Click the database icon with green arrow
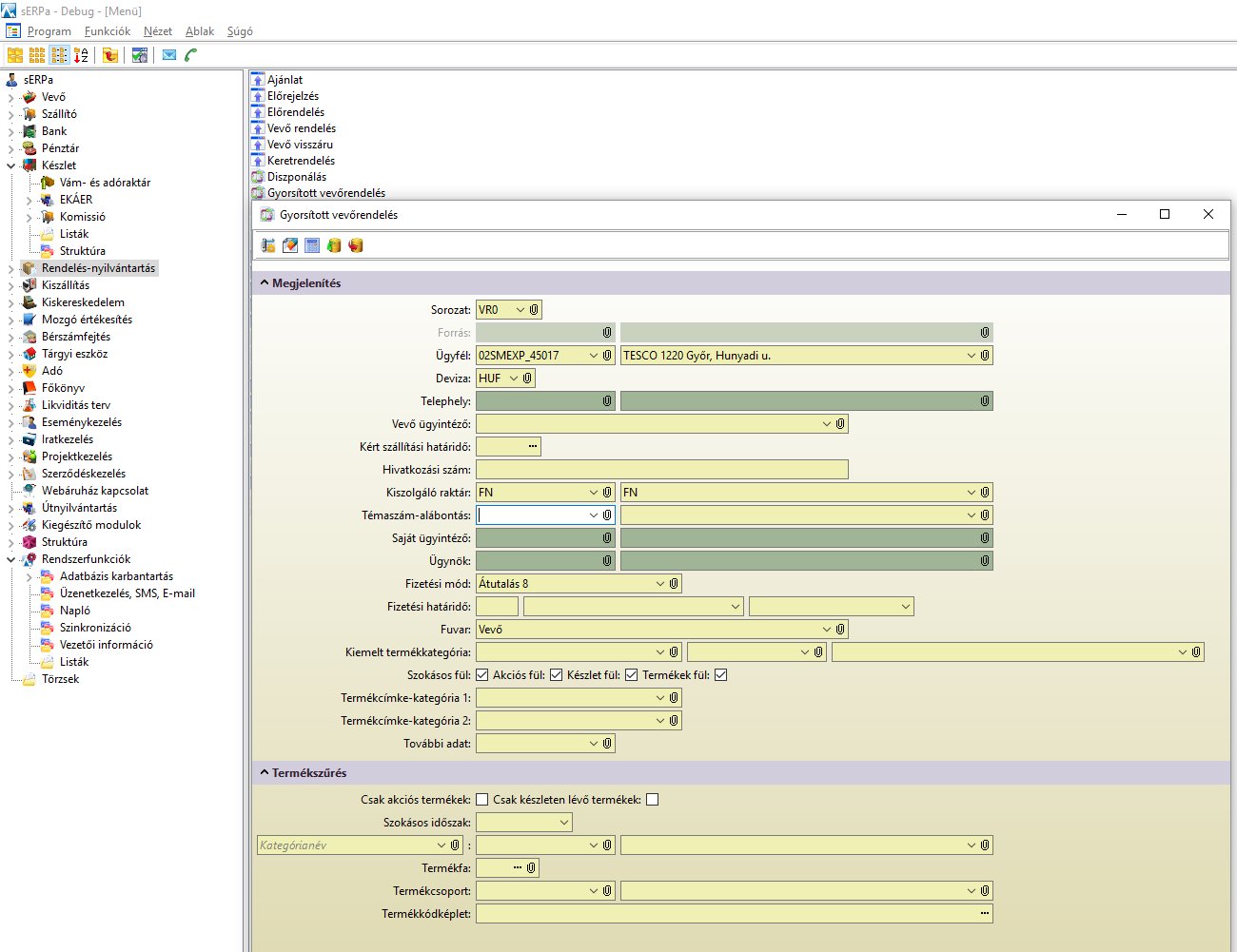Viewport: 1237px width, 952px height. coord(334,245)
